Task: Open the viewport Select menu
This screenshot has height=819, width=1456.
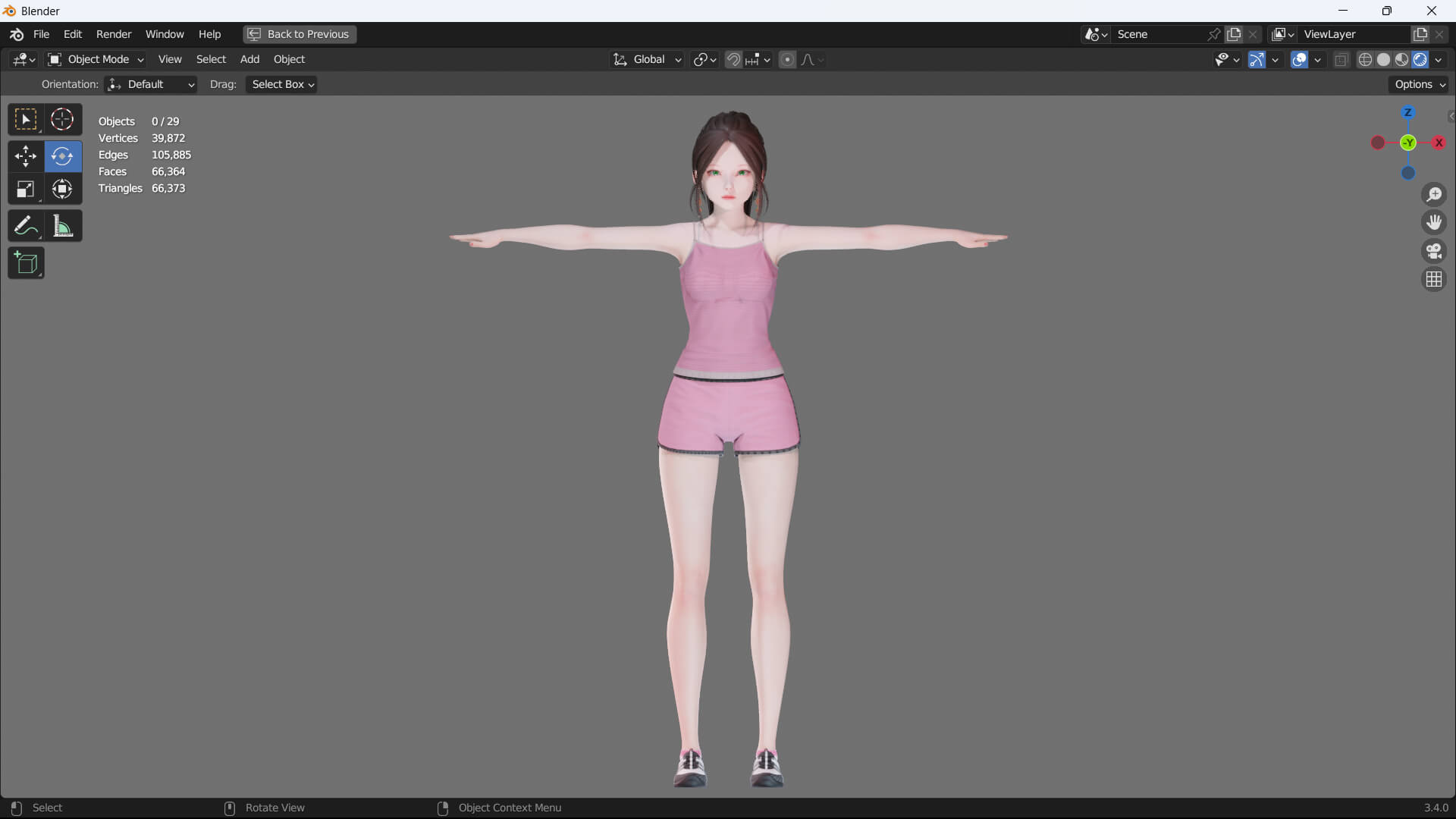Action: click(x=211, y=59)
